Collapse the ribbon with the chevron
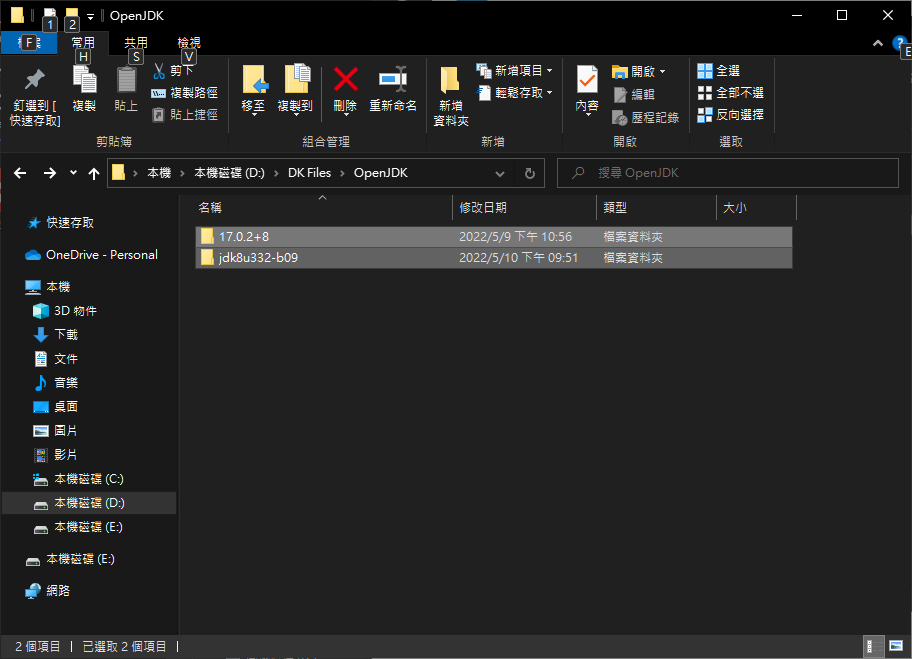The height and width of the screenshot is (659, 912). (x=878, y=43)
